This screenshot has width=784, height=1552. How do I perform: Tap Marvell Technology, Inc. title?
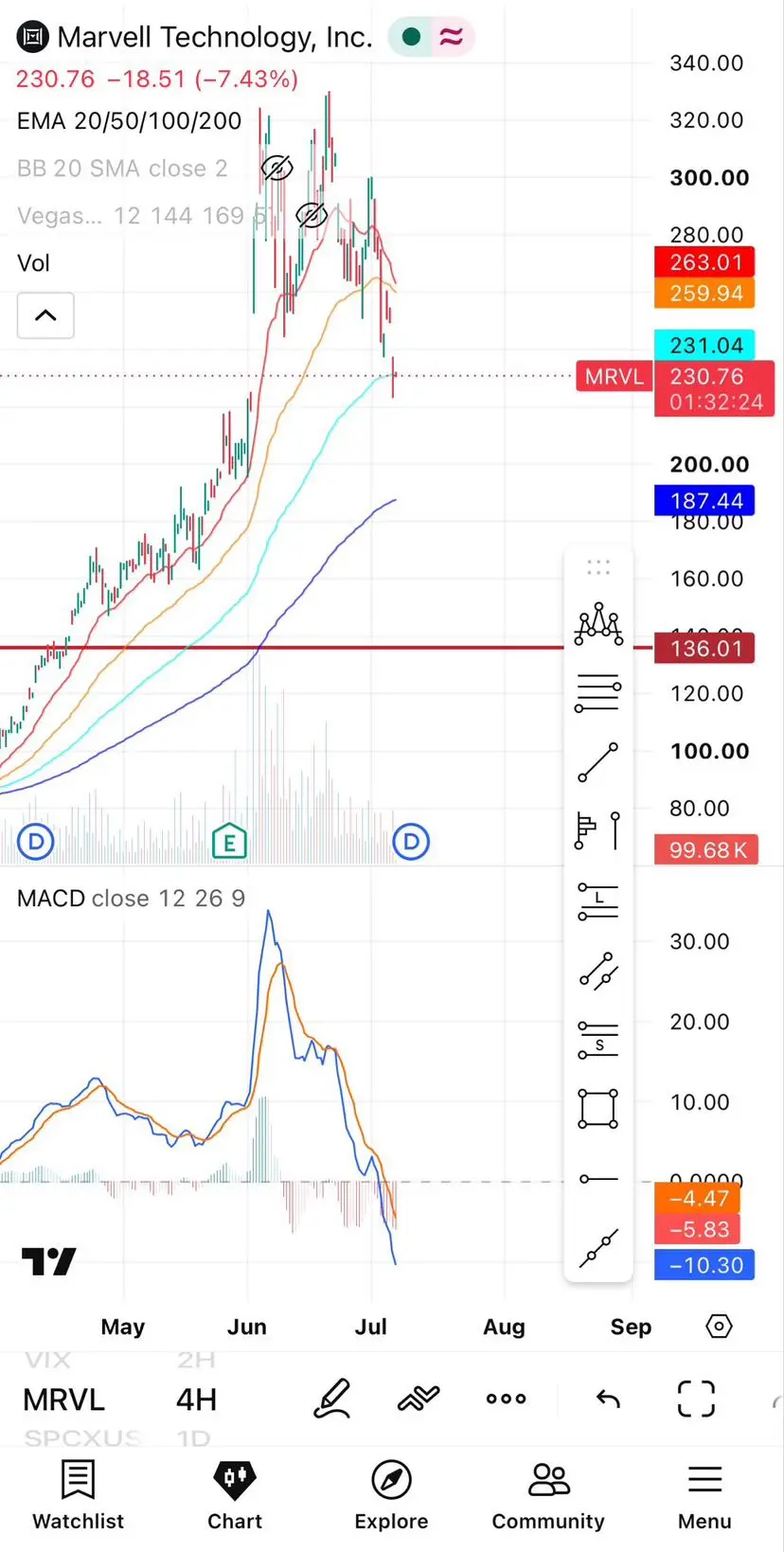click(215, 37)
